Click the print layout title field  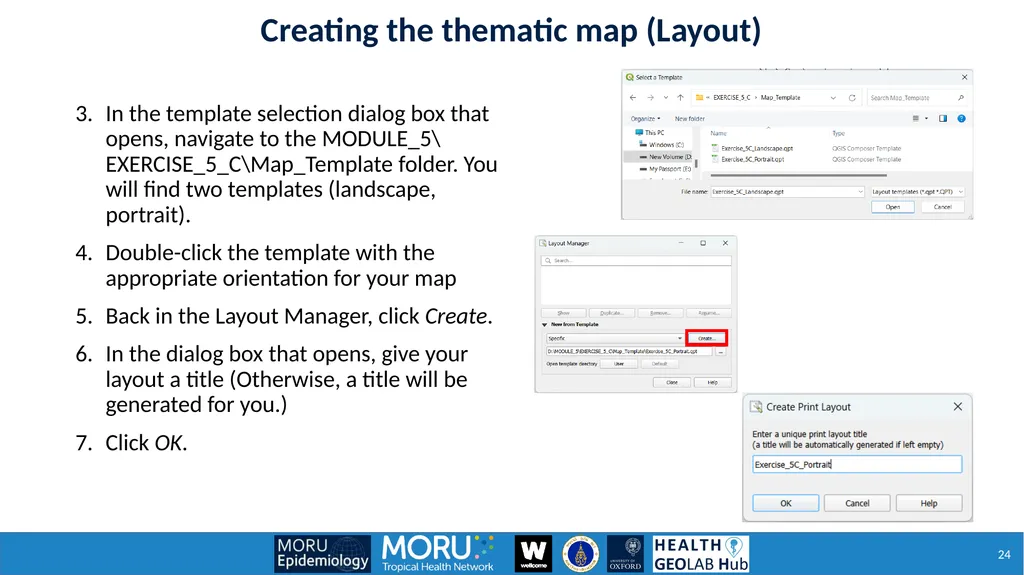tap(857, 465)
